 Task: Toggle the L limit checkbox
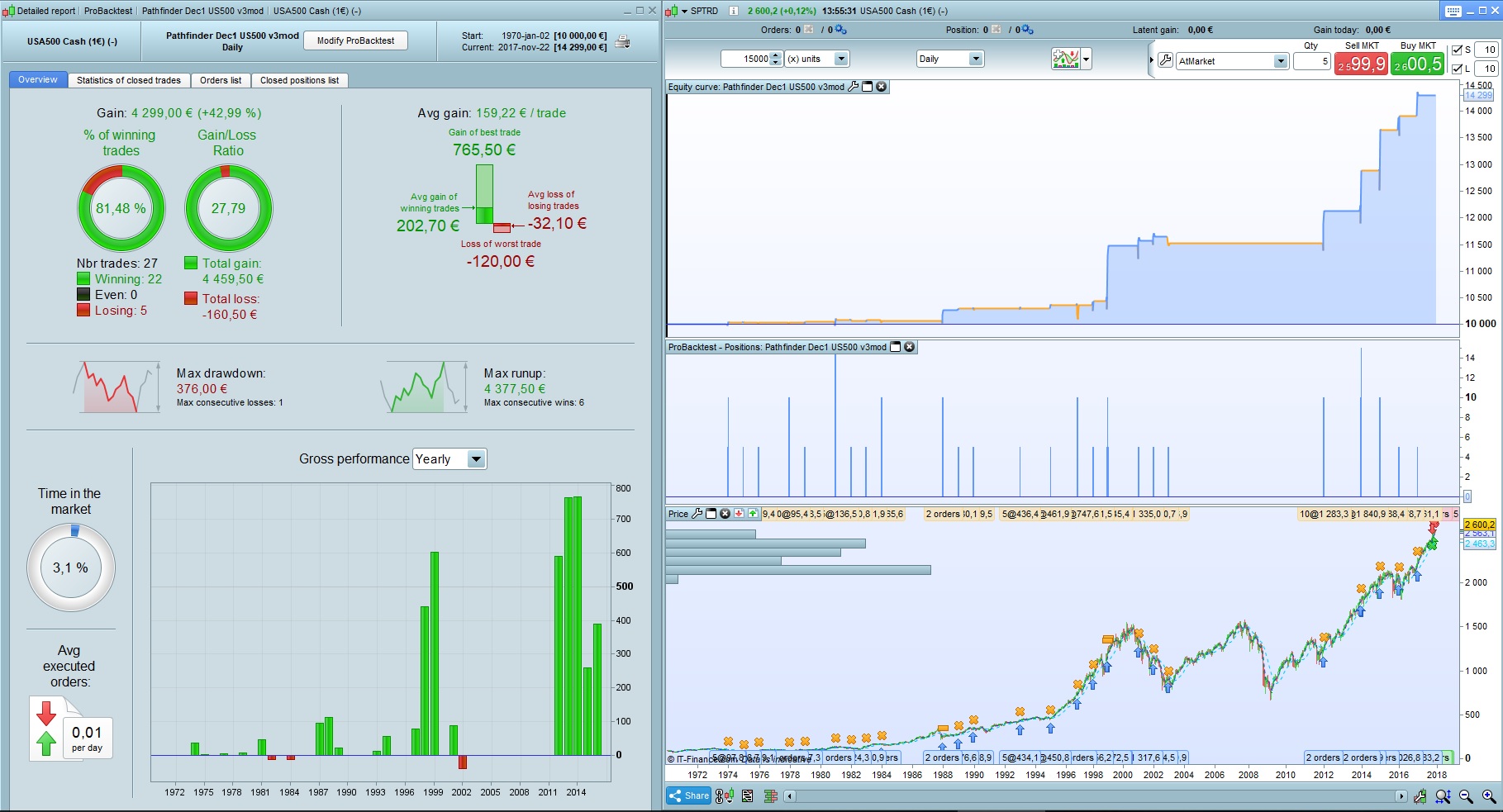point(1457,69)
